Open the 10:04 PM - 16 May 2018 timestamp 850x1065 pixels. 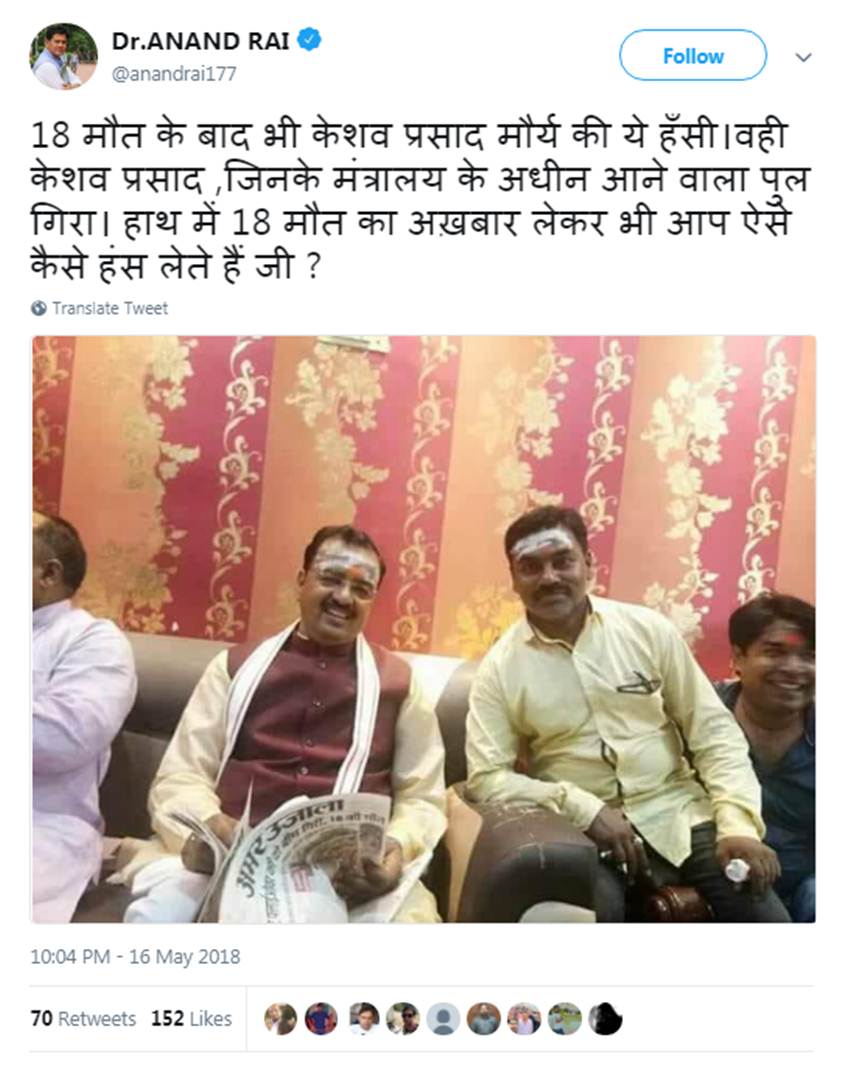pyautogui.click(x=135, y=956)
